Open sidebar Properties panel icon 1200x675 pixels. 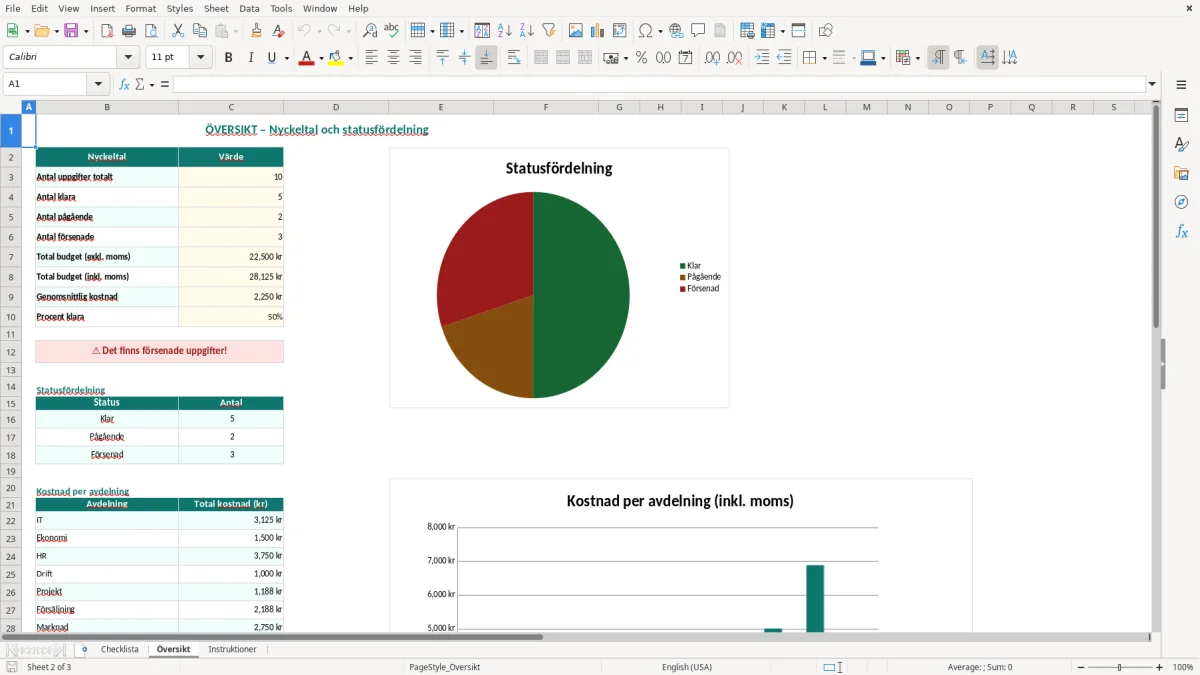tap(1181, 115)
